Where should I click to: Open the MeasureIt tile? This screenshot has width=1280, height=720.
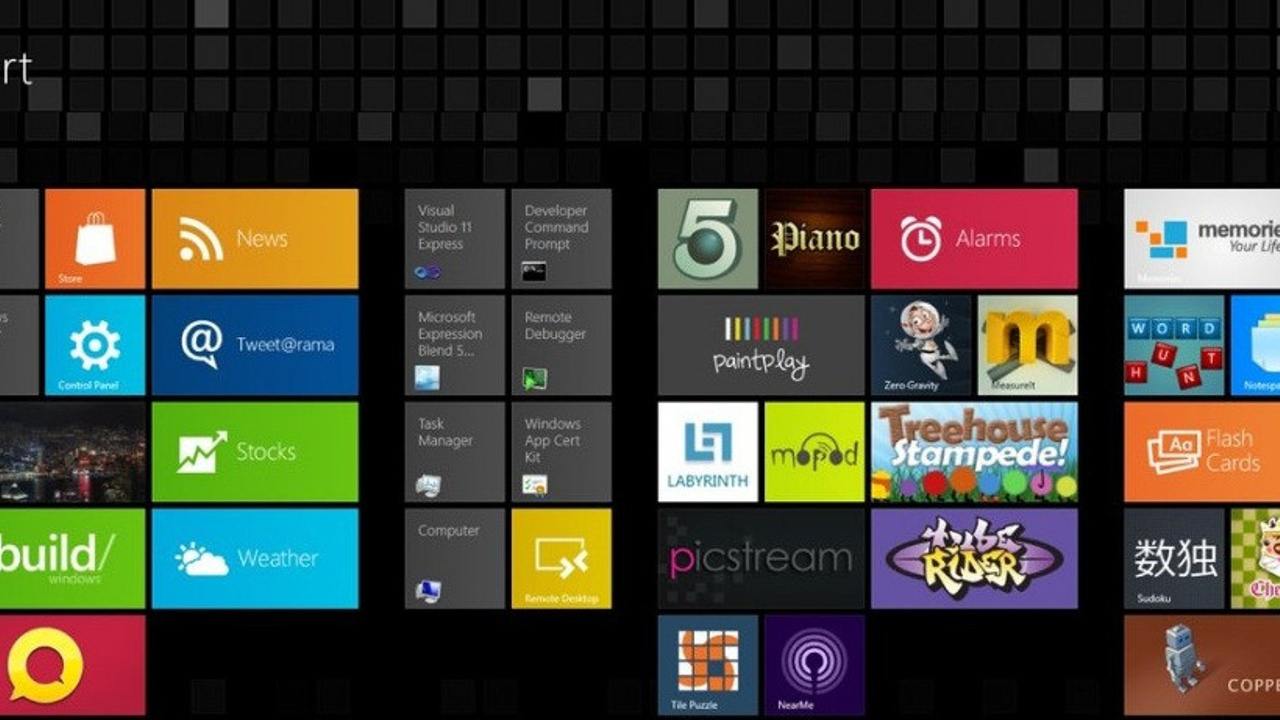[1027, 345]
